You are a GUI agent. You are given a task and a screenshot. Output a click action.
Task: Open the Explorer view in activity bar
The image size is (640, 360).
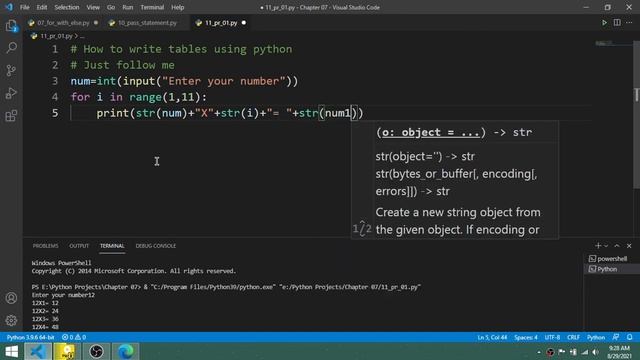pos(11,26)
